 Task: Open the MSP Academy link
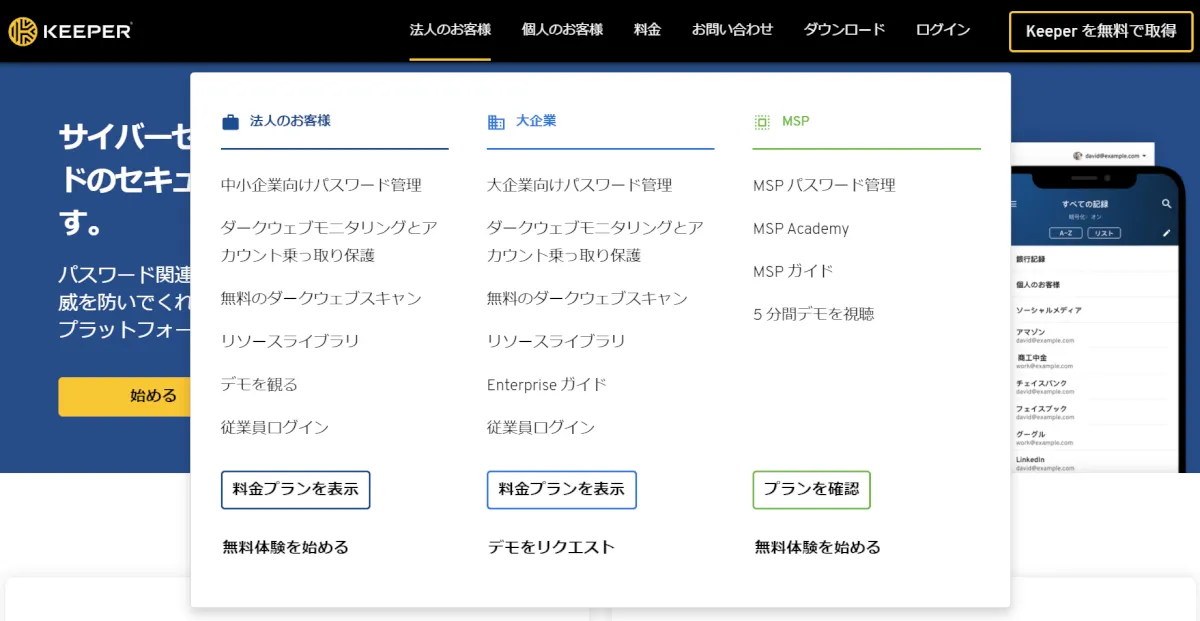801,229
